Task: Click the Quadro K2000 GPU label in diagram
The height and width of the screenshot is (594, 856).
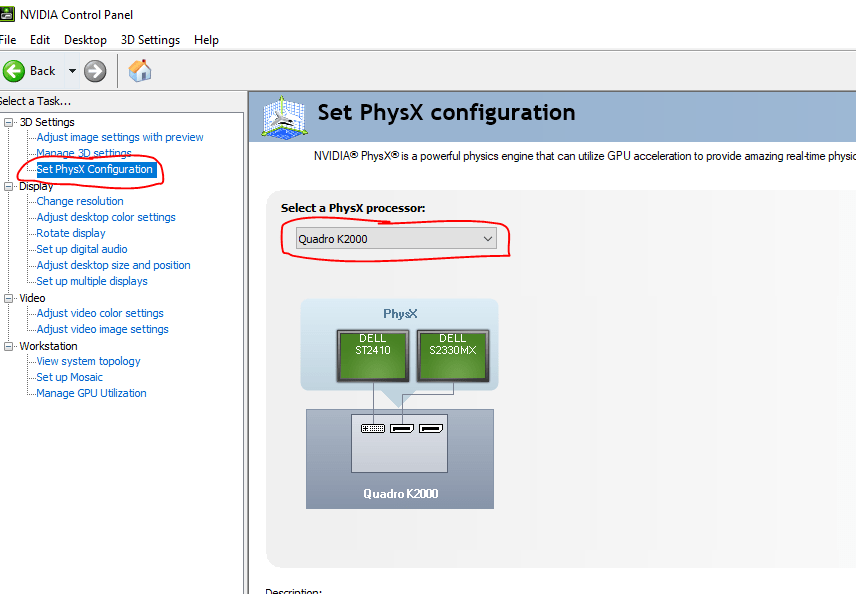Action: coord(401,494)
